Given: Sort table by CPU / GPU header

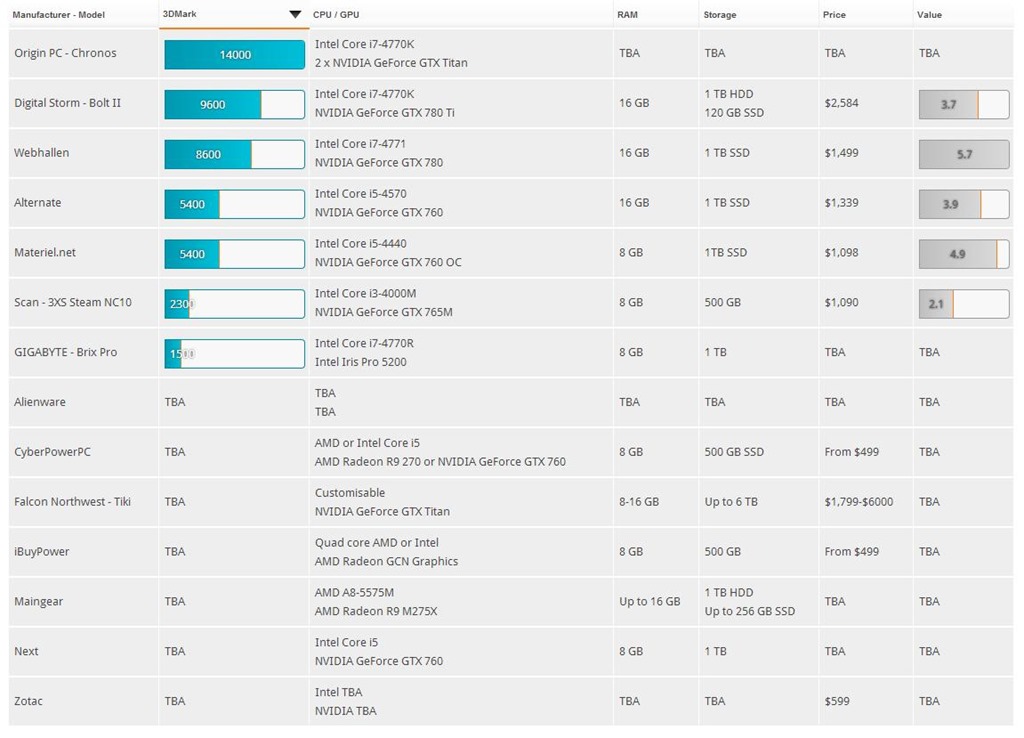Looking at the screenshot, I should pyautogui.click(x=335, y=15).
